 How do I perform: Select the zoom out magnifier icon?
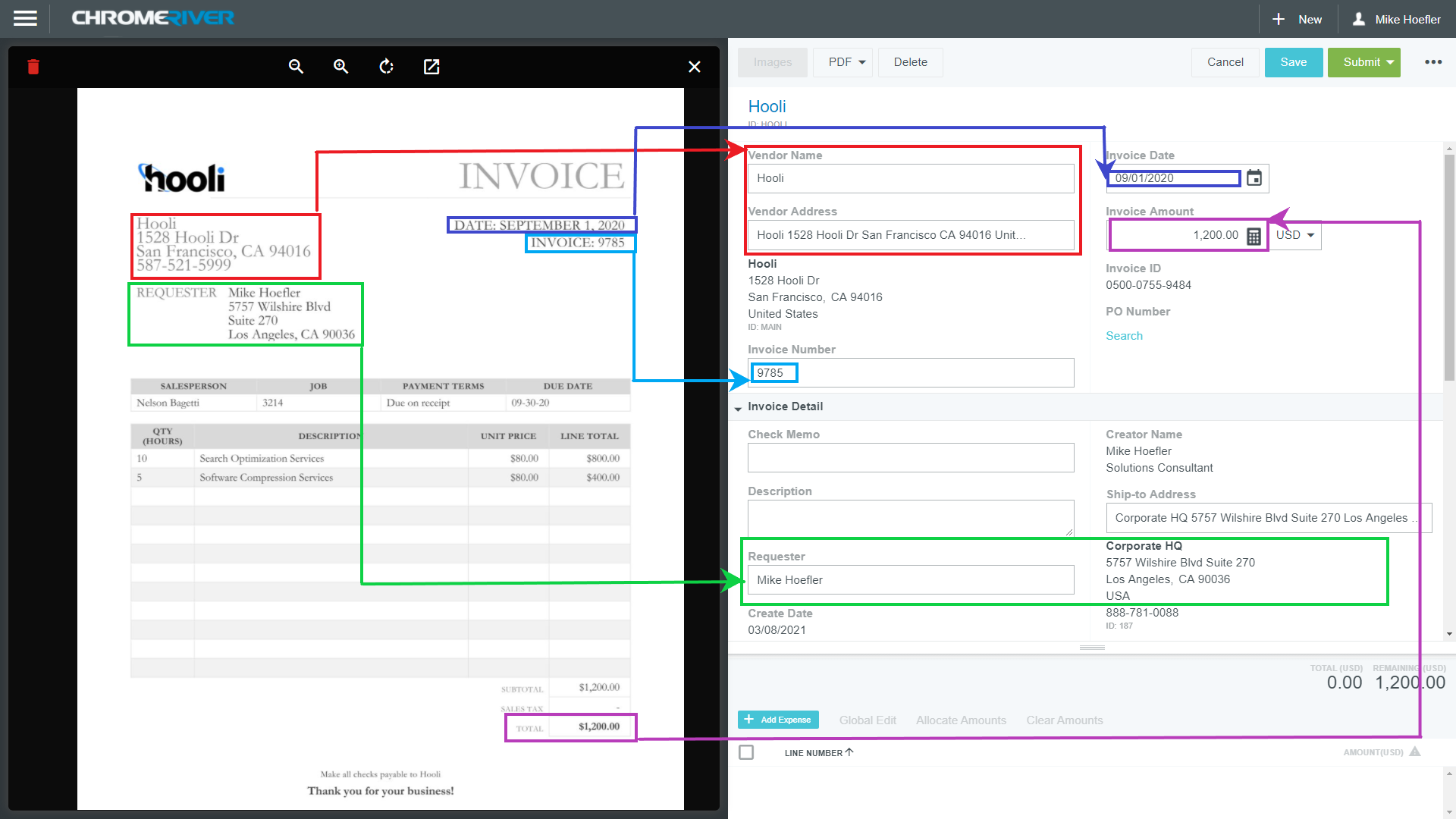pyautogui.click(x=296, y=67)
